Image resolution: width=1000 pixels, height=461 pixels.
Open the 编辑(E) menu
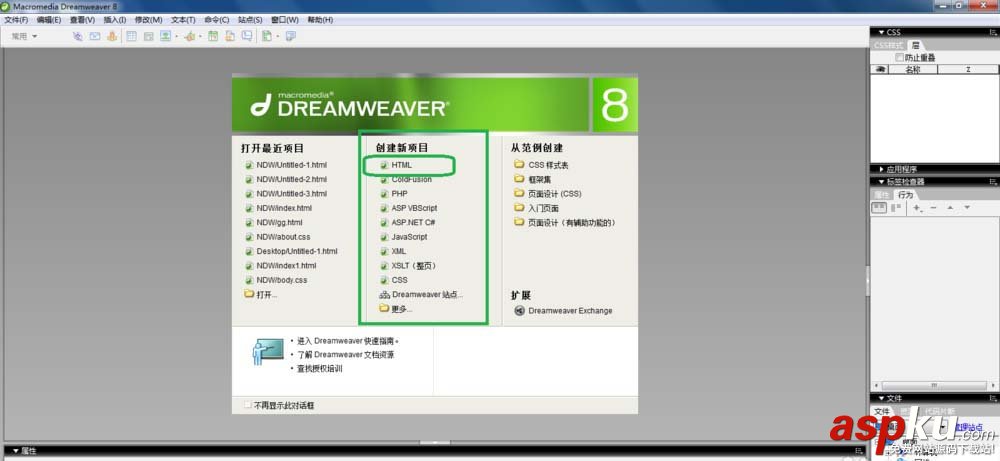point(49,20)
